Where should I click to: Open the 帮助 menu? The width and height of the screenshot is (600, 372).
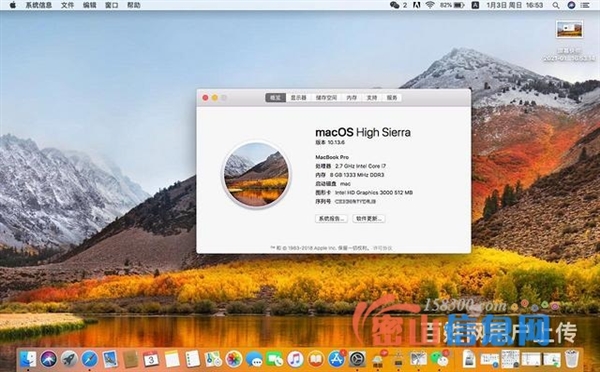click(x=134, y=5)
